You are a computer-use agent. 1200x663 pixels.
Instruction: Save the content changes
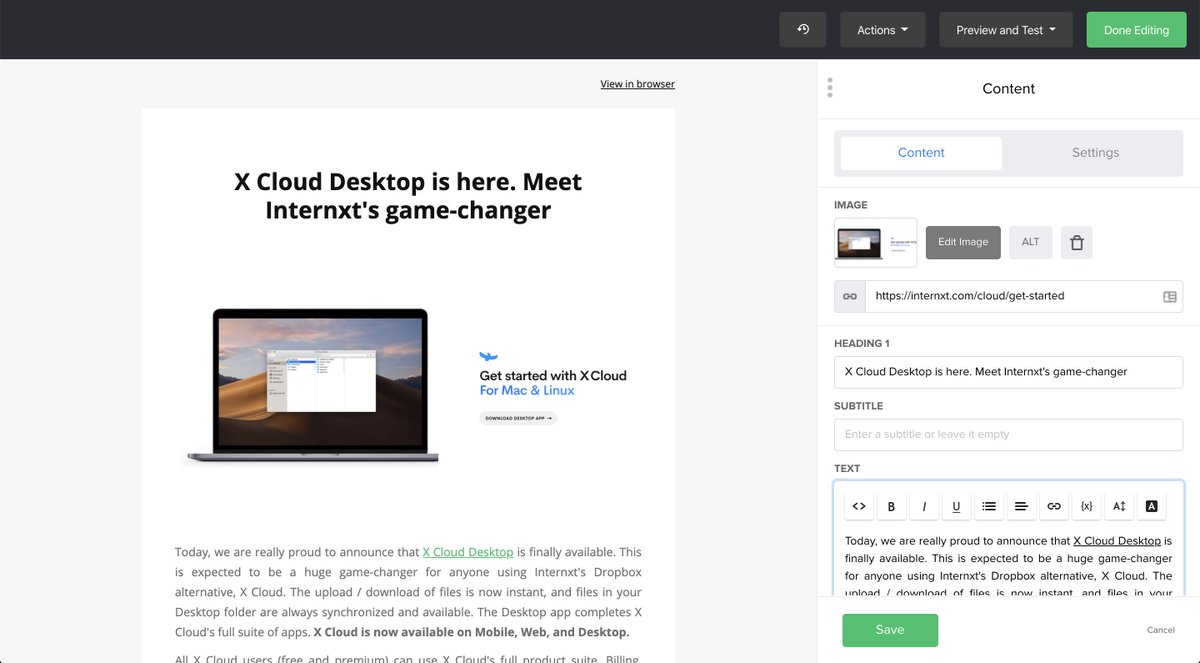point(889,630)
